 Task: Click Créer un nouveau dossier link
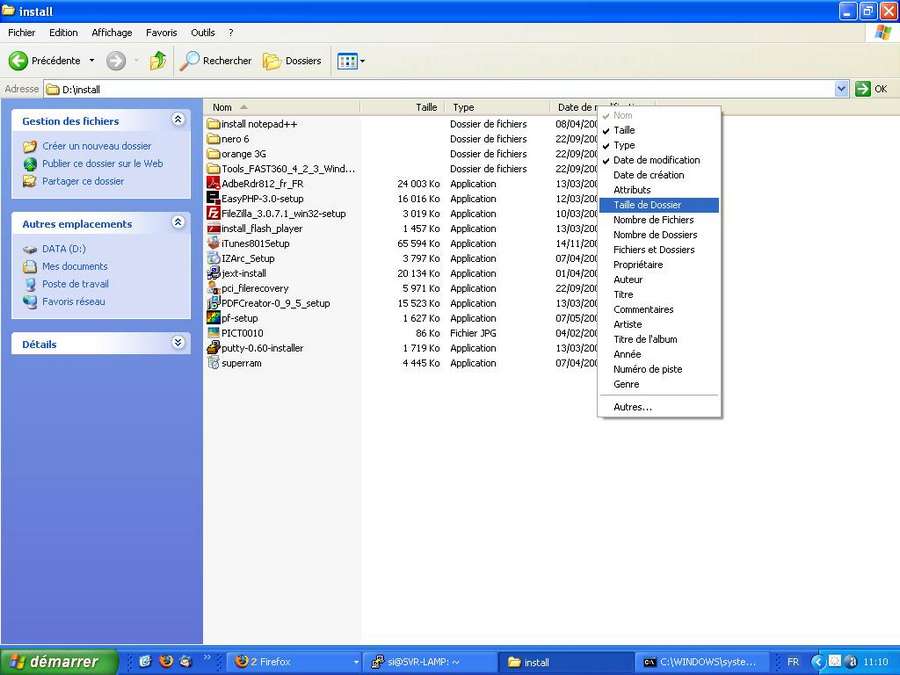[96, 146]
